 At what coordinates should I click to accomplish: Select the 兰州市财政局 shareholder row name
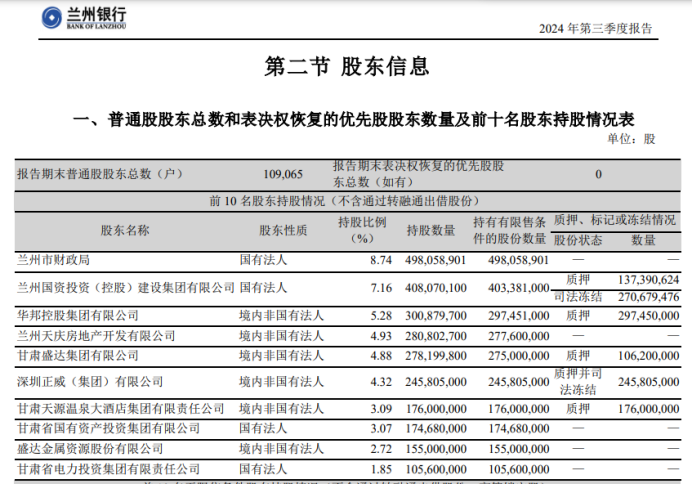pyautogui.click(x=53, y=260)
